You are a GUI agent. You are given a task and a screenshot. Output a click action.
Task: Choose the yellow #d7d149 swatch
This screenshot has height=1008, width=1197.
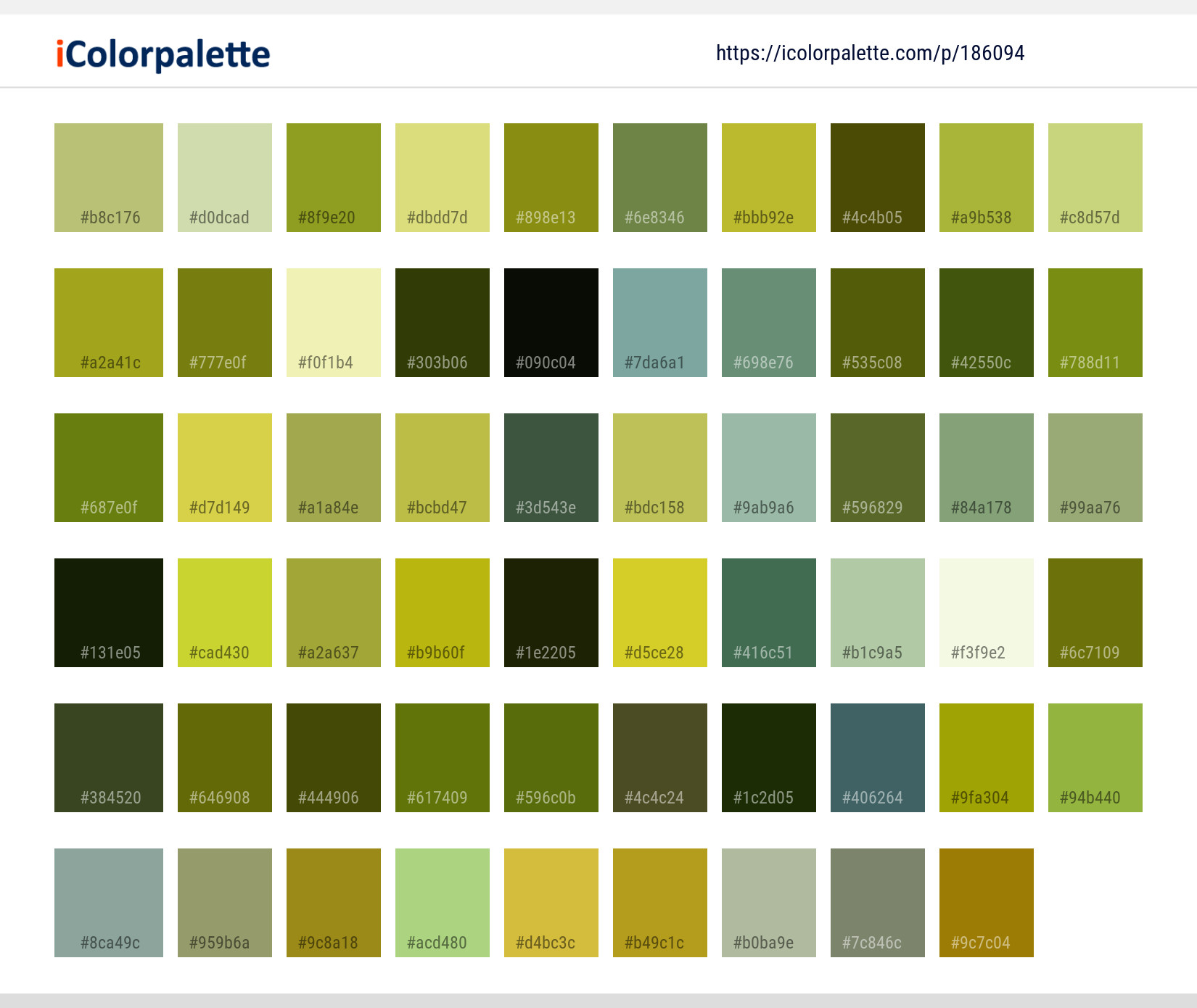tap(225, 468)
